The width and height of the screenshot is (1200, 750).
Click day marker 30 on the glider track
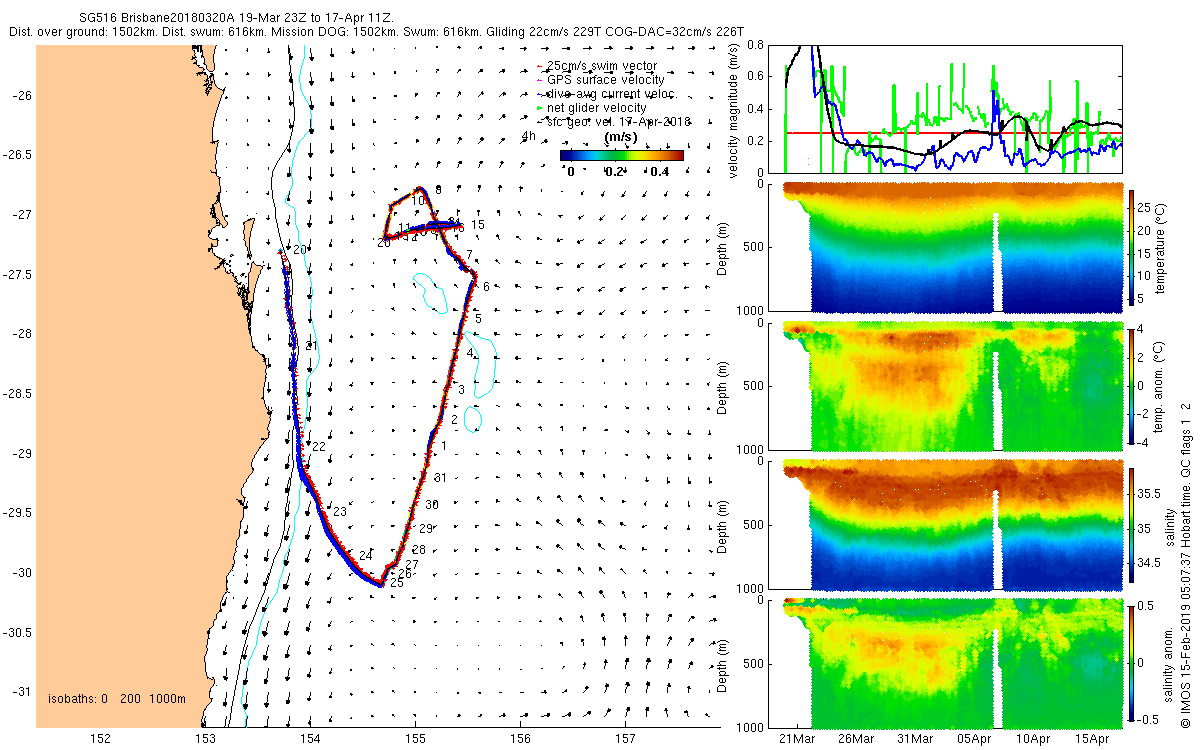[x=432, y=505]
